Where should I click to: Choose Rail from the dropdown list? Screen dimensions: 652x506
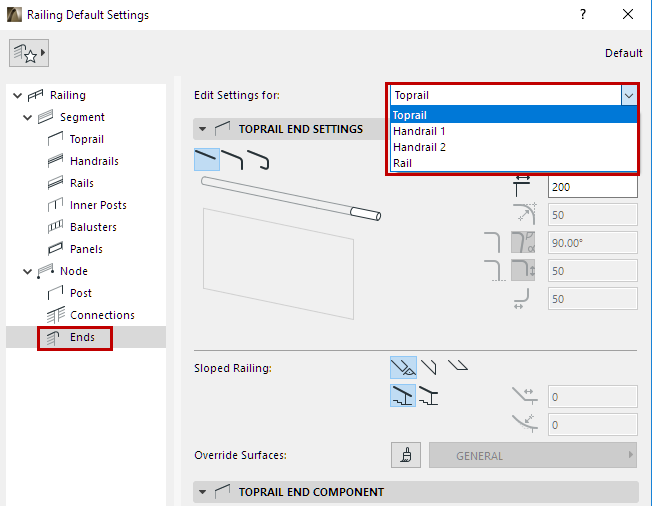click(403, 163)
